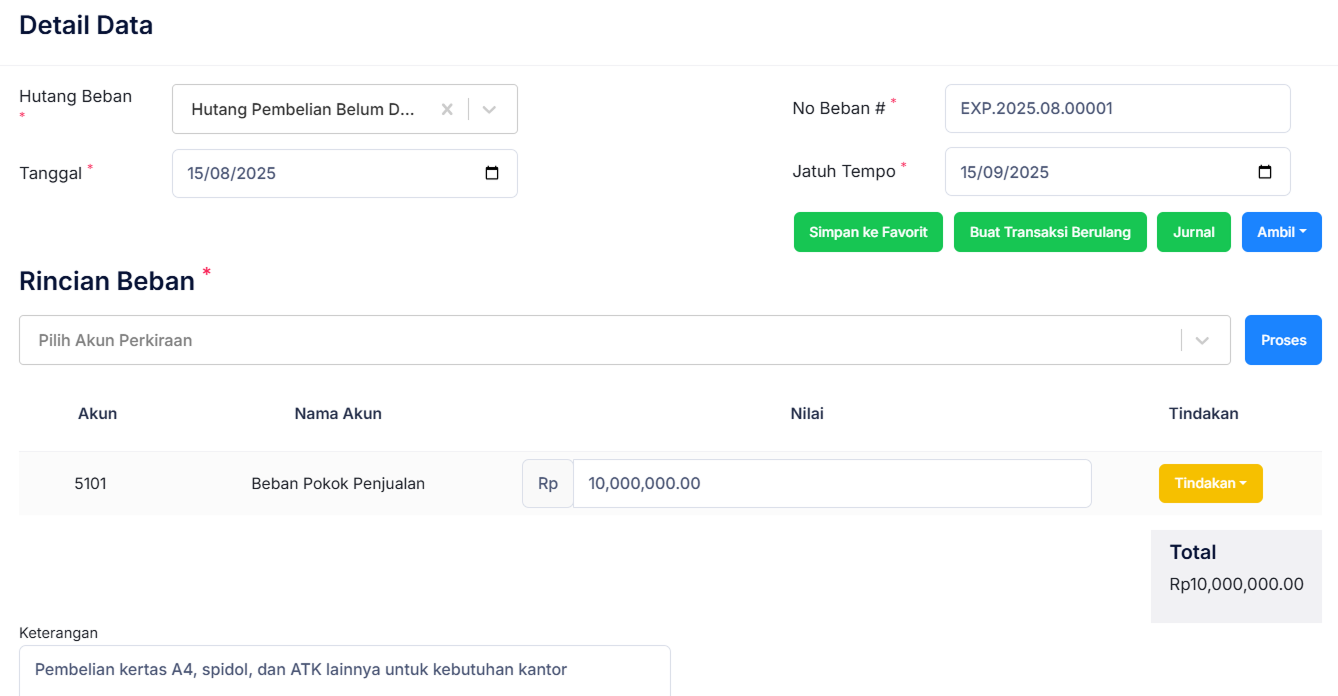The height and width of the screenshot is (696, 1338).
Task: Expand the Hutang Beban dropdown chevron
Action: (x=489, y=110)
